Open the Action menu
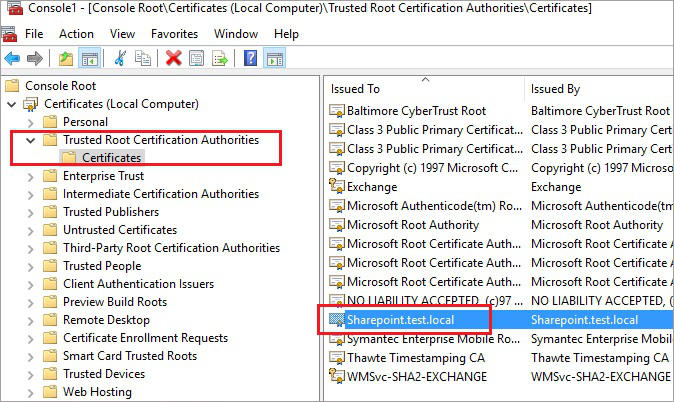This screenshot has width=674, height=402. point(76,34)
